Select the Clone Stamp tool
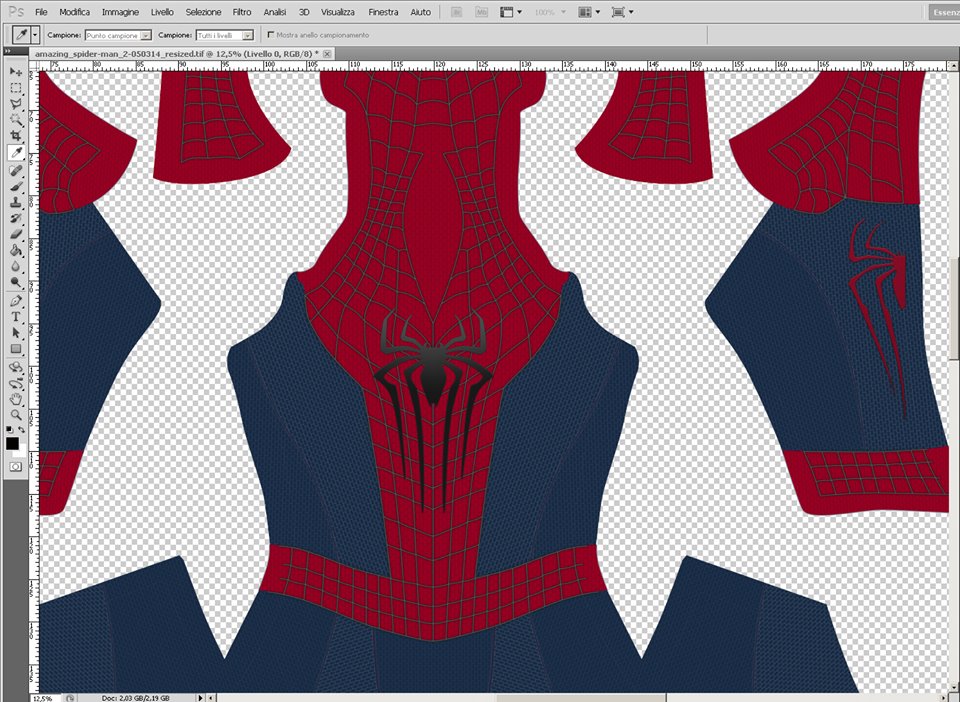This screenshot has height=702, width=960. [16, 202]
